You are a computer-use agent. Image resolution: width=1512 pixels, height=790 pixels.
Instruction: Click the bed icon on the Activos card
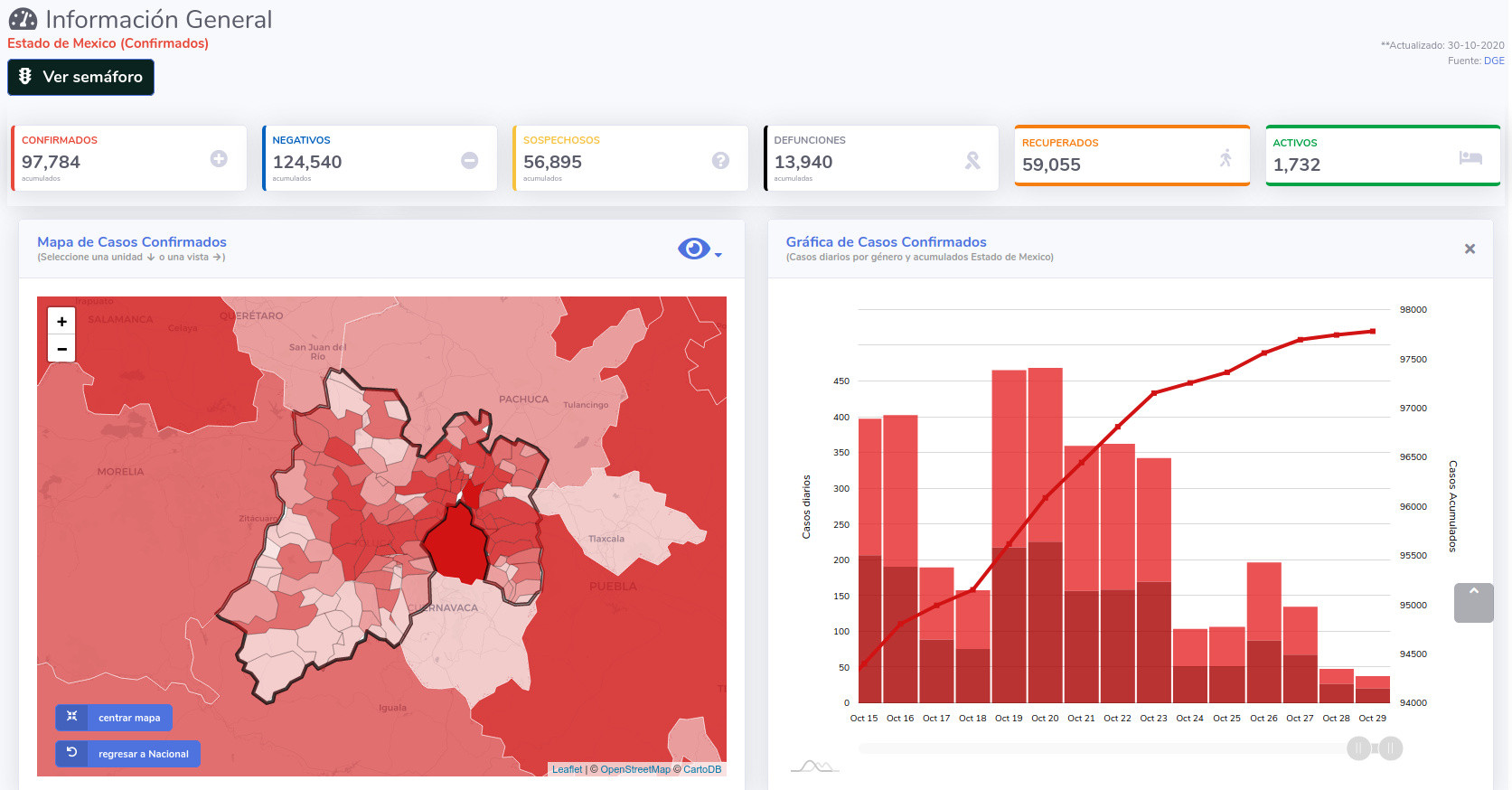1470,157
